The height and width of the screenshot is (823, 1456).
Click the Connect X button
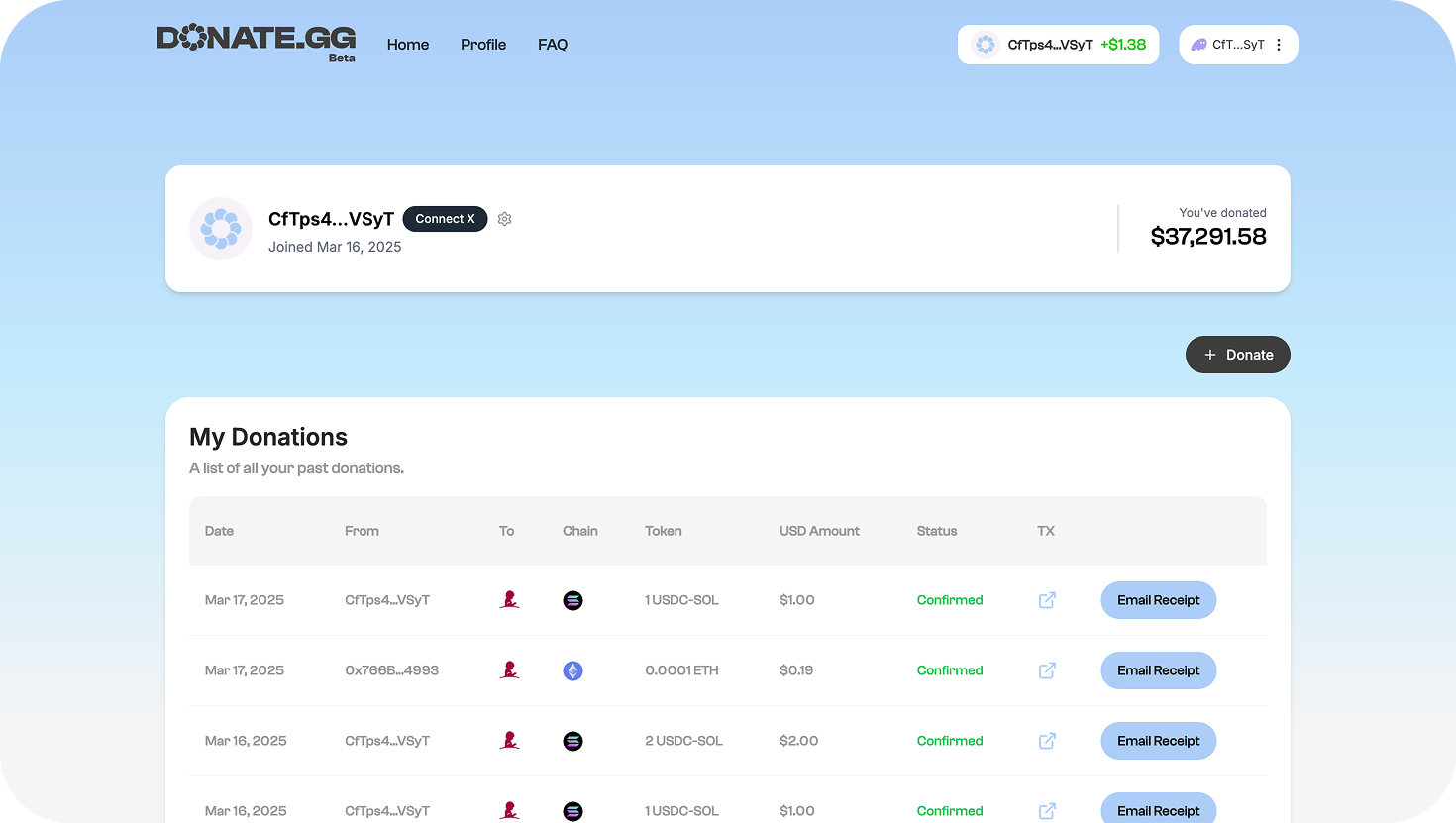point(445,219)
